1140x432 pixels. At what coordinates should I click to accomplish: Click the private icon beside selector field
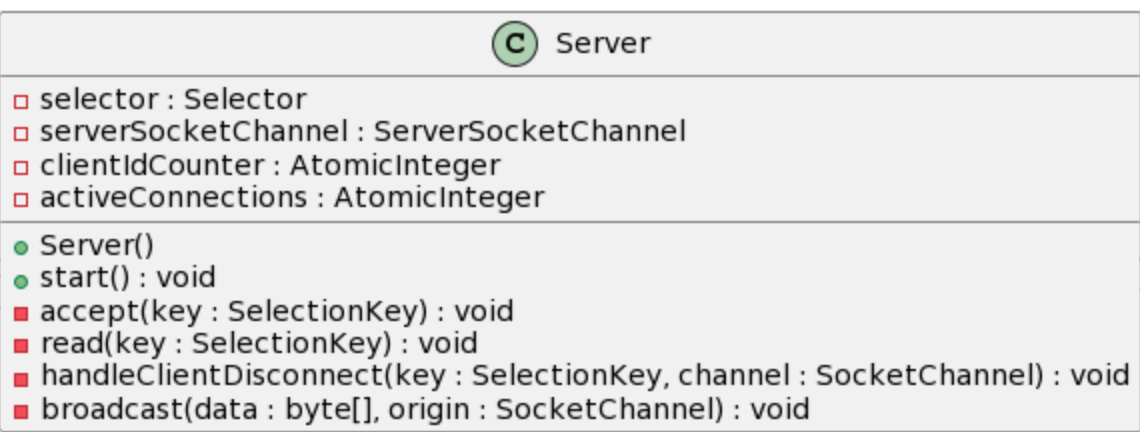coord(21,101)
